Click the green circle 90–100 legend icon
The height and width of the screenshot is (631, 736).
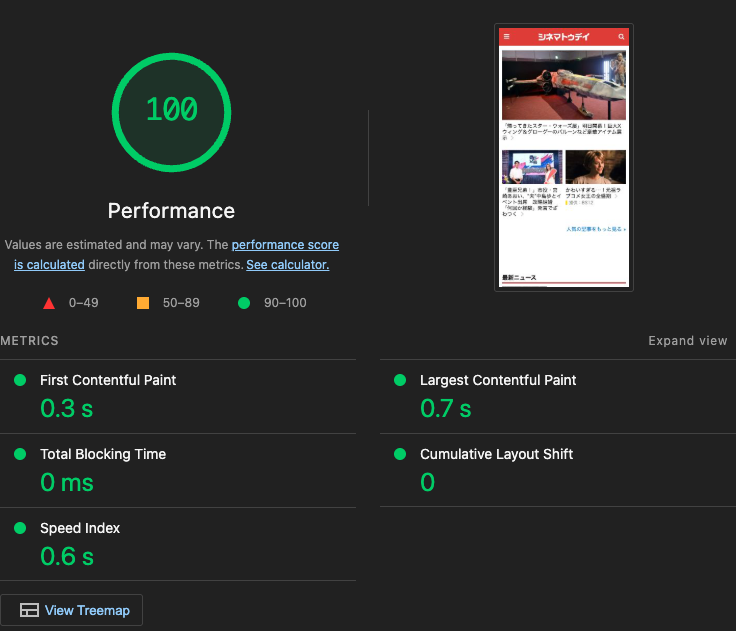(x=244, y=303)
